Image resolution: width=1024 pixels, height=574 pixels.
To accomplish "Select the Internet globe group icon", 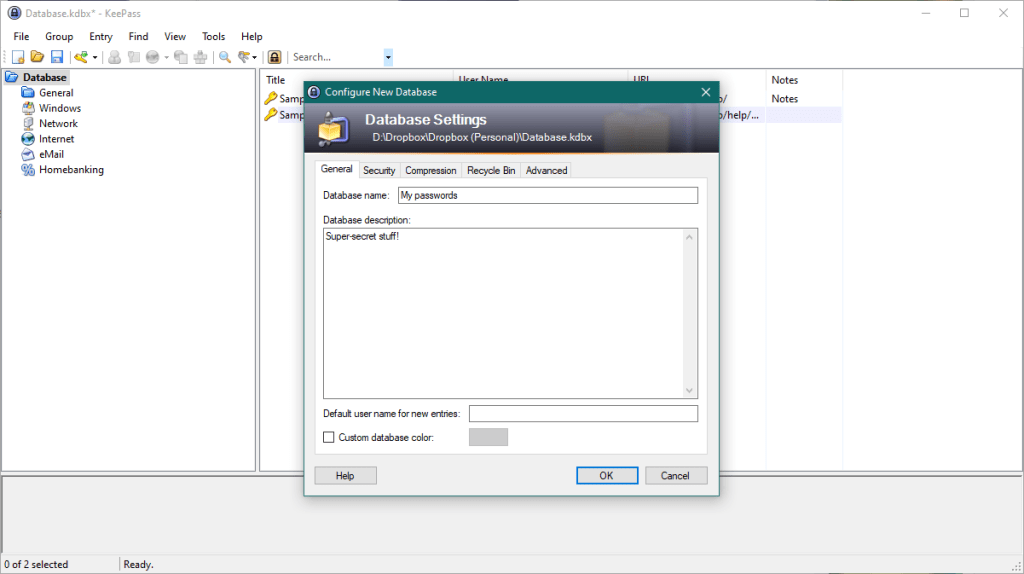I will click(28, 138).
